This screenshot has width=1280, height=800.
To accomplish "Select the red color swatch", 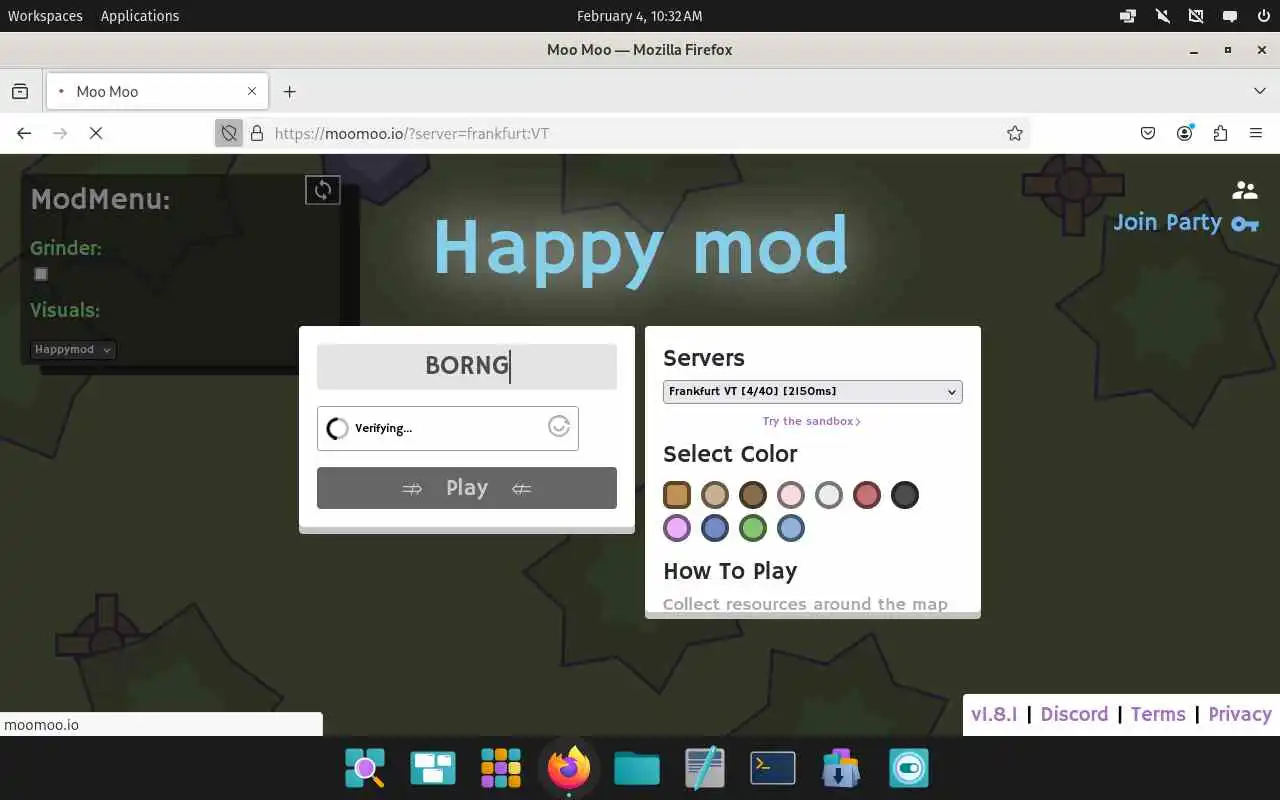I will pyautogui.click(x=867, y=495).
